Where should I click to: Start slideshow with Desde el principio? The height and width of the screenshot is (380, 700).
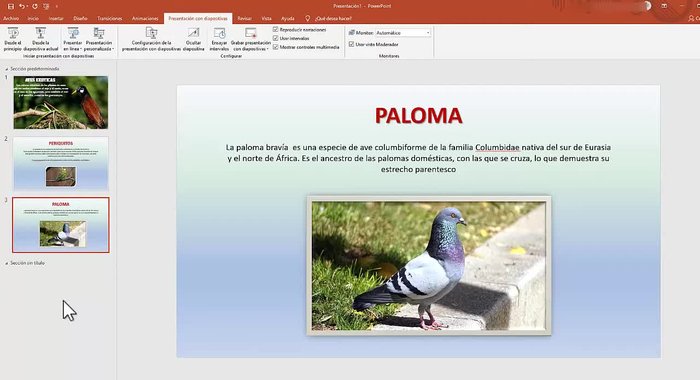click(x=13, y=39)
